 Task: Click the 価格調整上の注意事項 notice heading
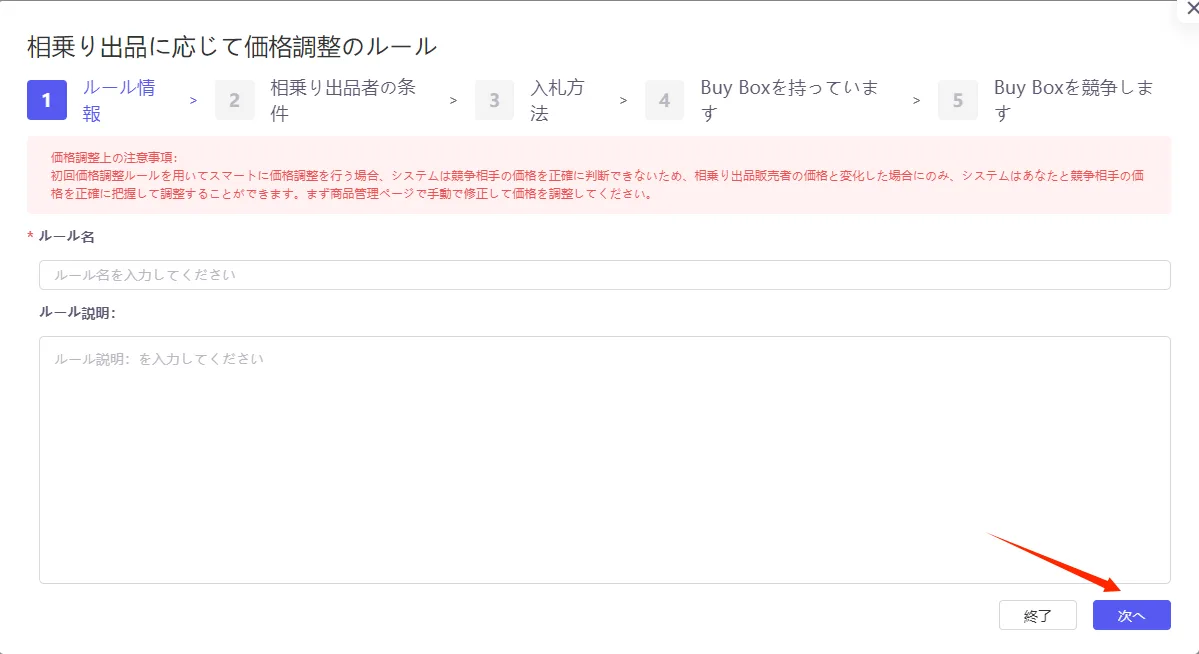click(114, 158)
